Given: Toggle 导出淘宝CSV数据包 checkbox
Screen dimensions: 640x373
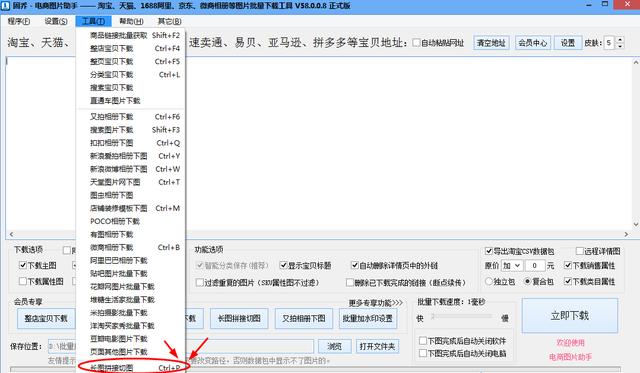Looking at the screenshot, I should 489,251.
